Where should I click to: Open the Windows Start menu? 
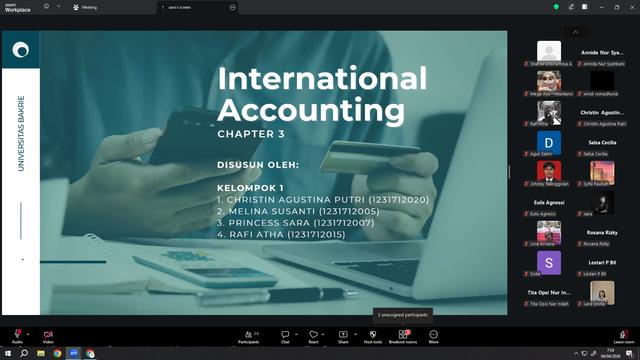point(8,353)
